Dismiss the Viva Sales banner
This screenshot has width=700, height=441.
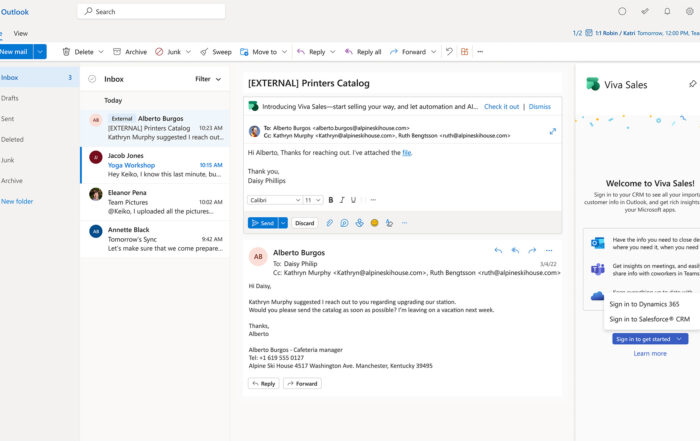coord(540,107)
